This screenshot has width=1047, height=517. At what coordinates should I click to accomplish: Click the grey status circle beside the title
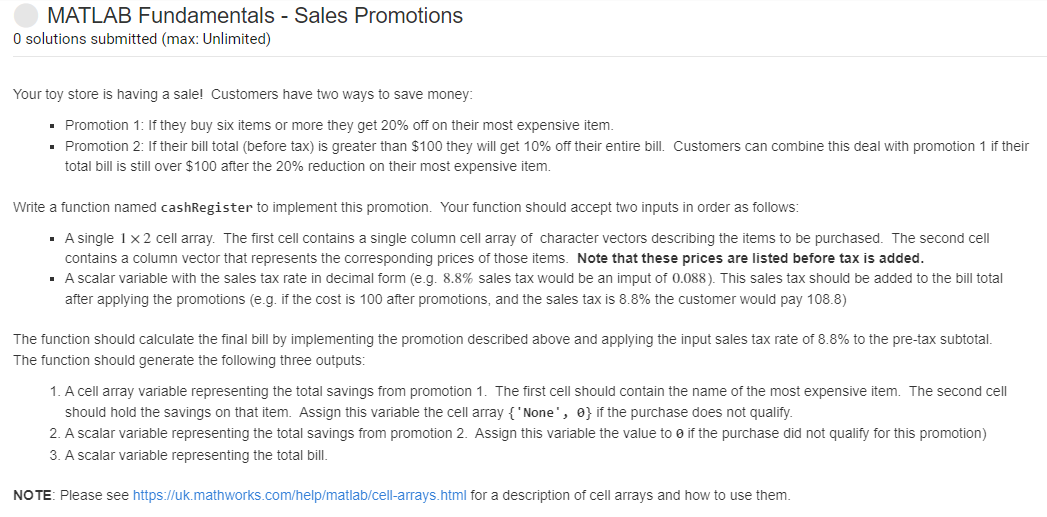(x=26, y=16)
